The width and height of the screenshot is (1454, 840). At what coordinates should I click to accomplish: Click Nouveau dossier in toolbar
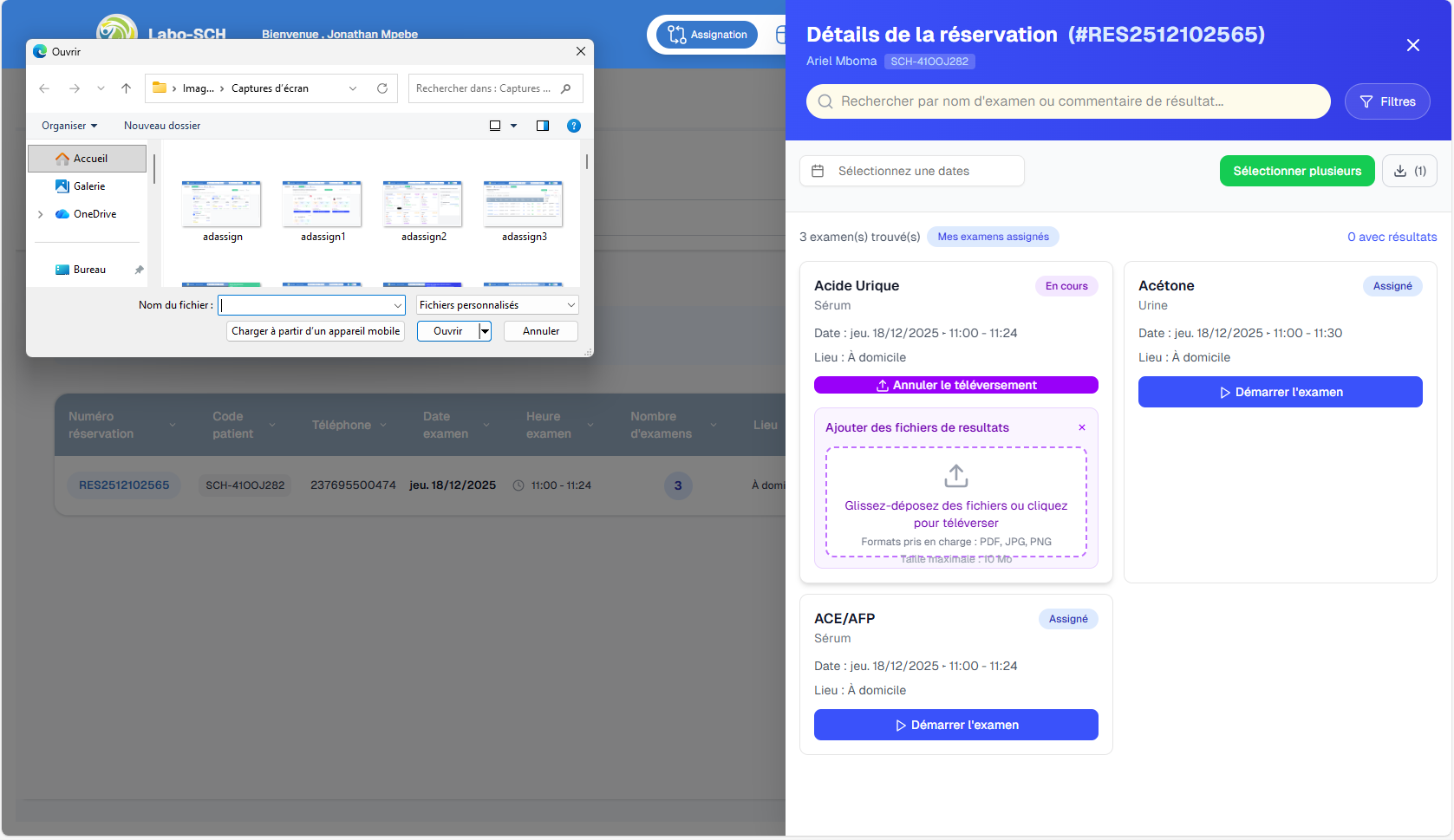point(162,126)
